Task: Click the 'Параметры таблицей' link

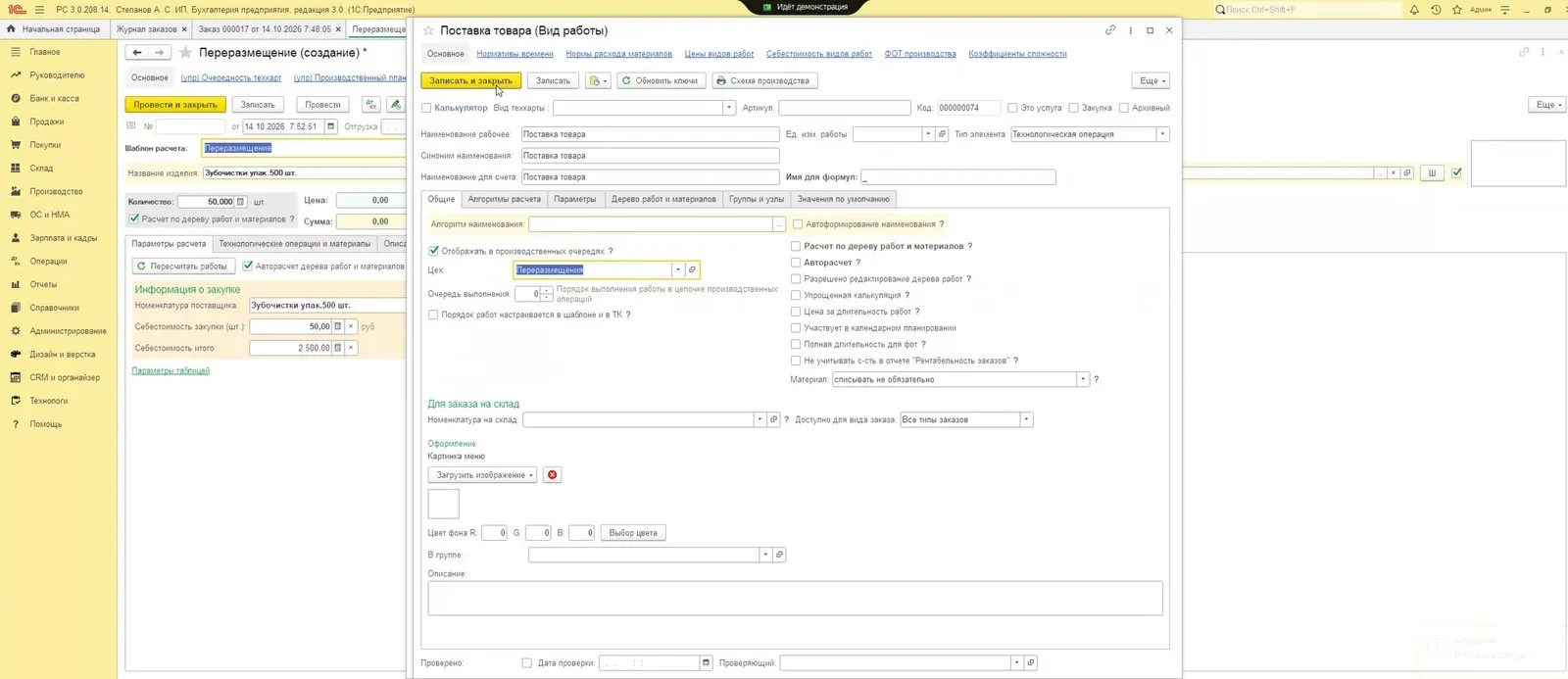Action: tap(171, 370)
